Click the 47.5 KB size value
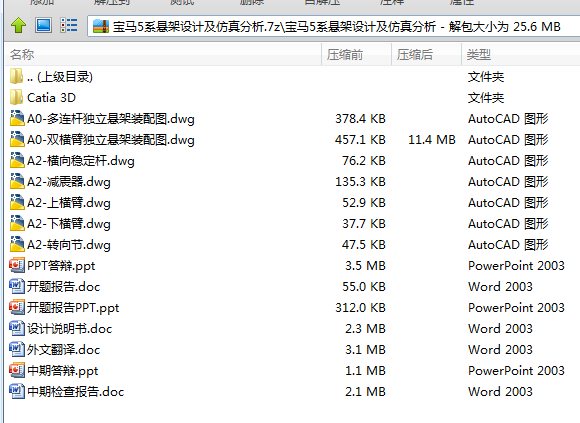Viewport: 580px width, 423px height. [x=364, y=245]
